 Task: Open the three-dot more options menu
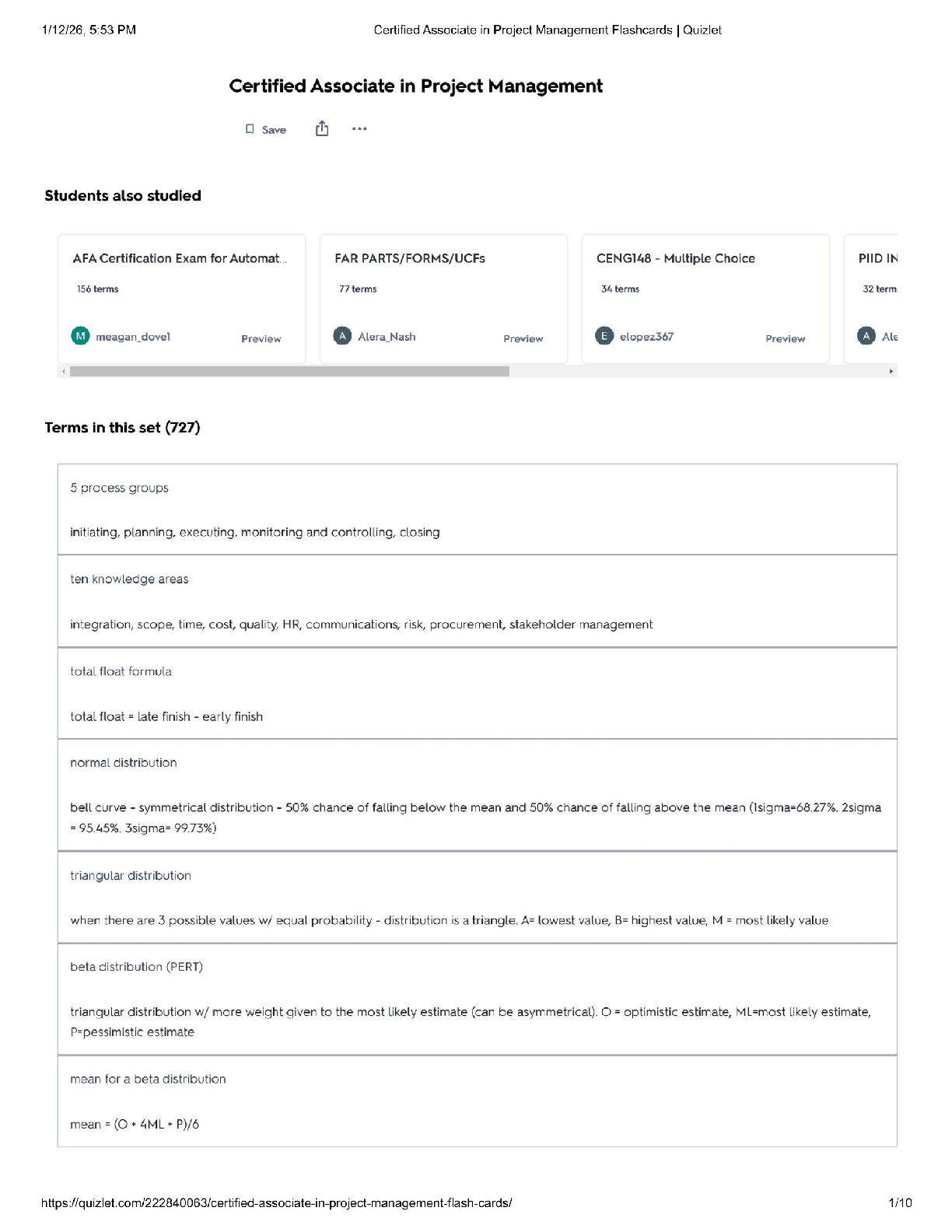click(359, 129)
